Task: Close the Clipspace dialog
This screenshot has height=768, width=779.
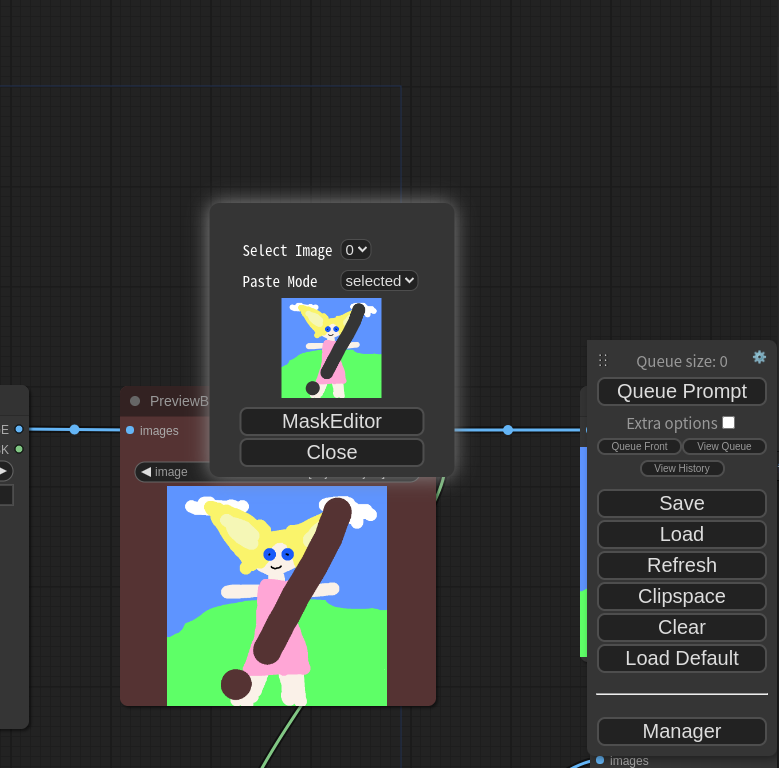Action: click(332, 452)
